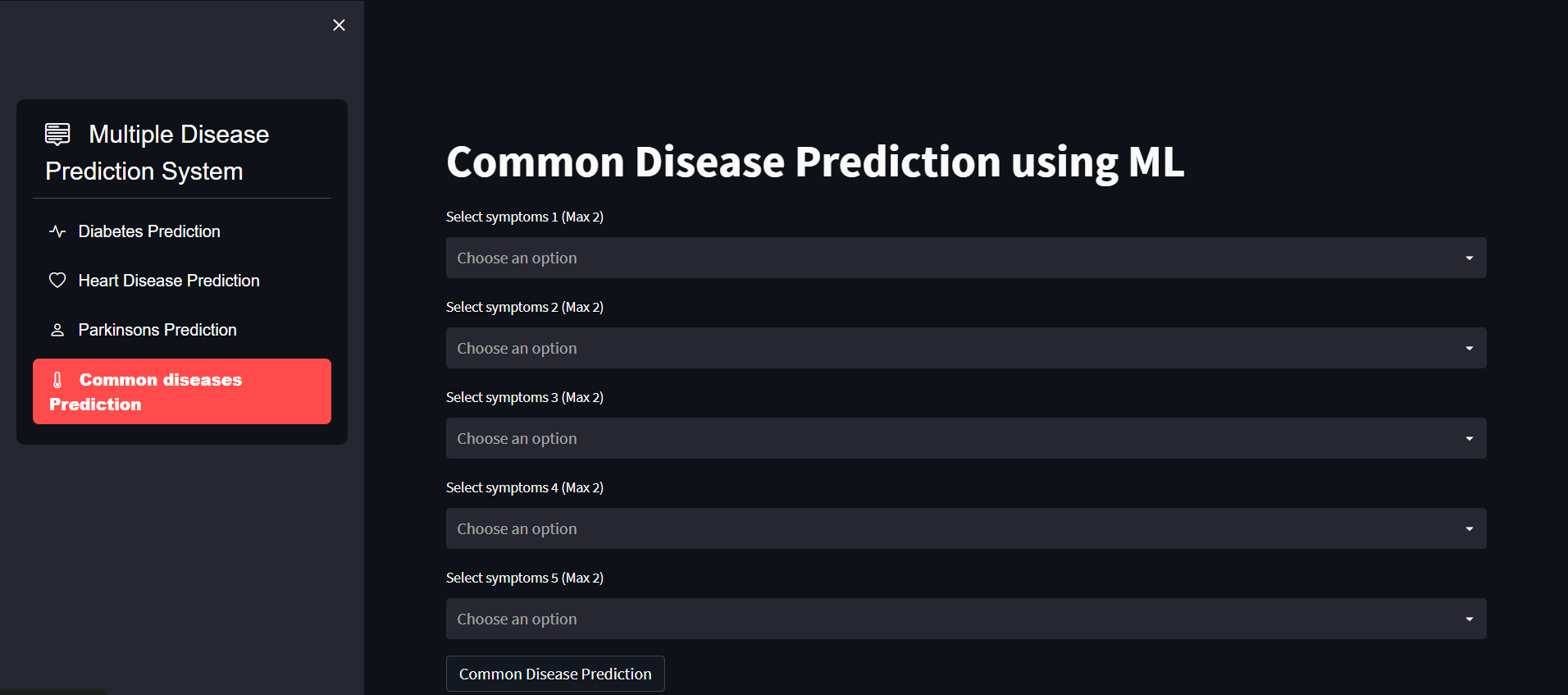Close the sidebar with the X icon

339,25
